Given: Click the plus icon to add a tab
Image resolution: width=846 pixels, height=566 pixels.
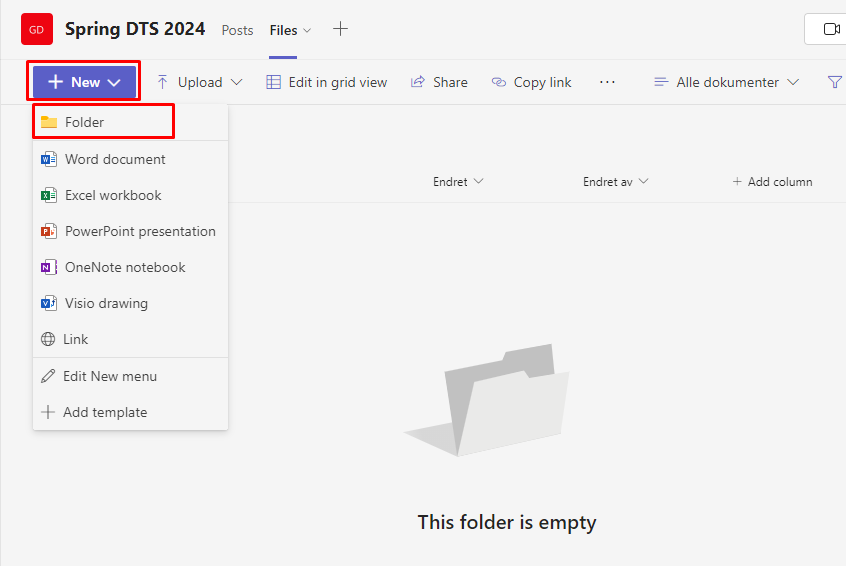Looking at the screenshot, I should tap(340, 29).
